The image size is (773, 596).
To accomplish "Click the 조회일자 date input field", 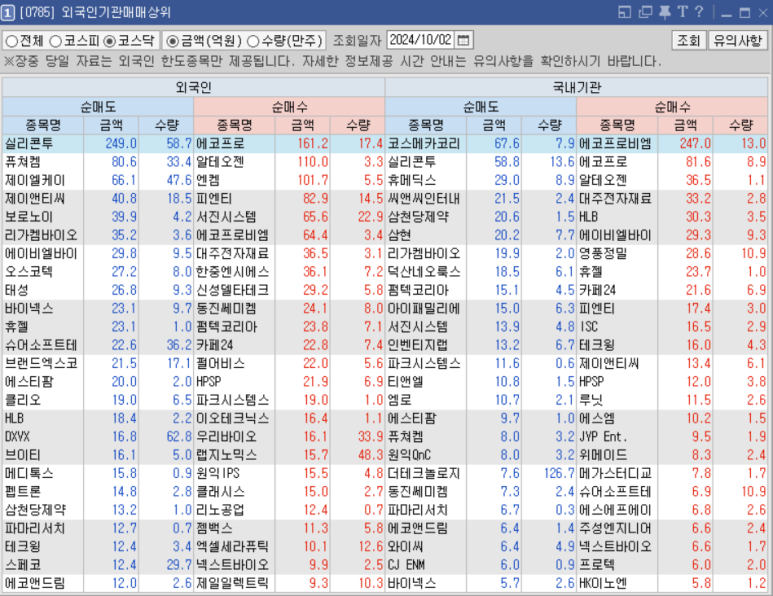I will [422, 40].
